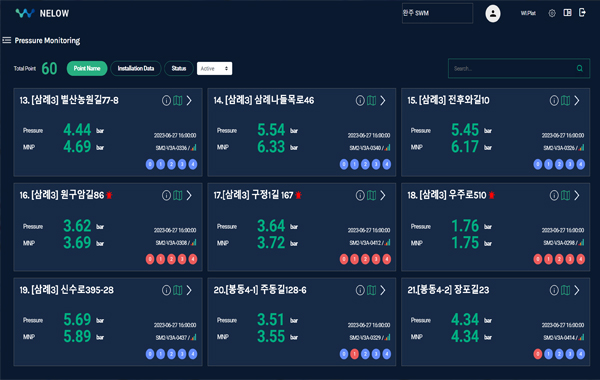This screenshot has width=600, height=380.
Task: Open the Active status dropdown
Action: (x=214, y=68)
